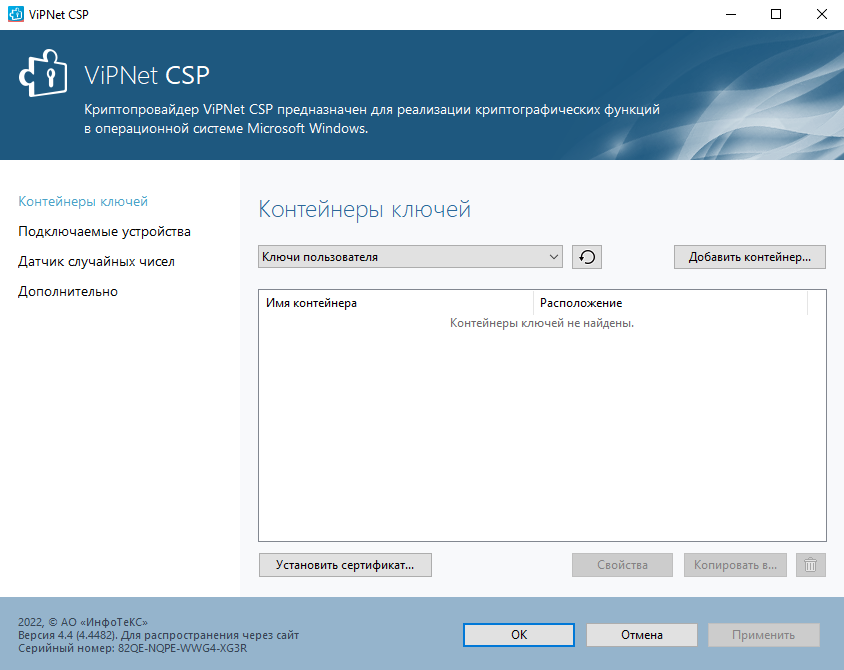The width and height of the screenshot is (844, 670).
Task: Minimize the ViPNet CSP window
Action: [x=730, y=15]
